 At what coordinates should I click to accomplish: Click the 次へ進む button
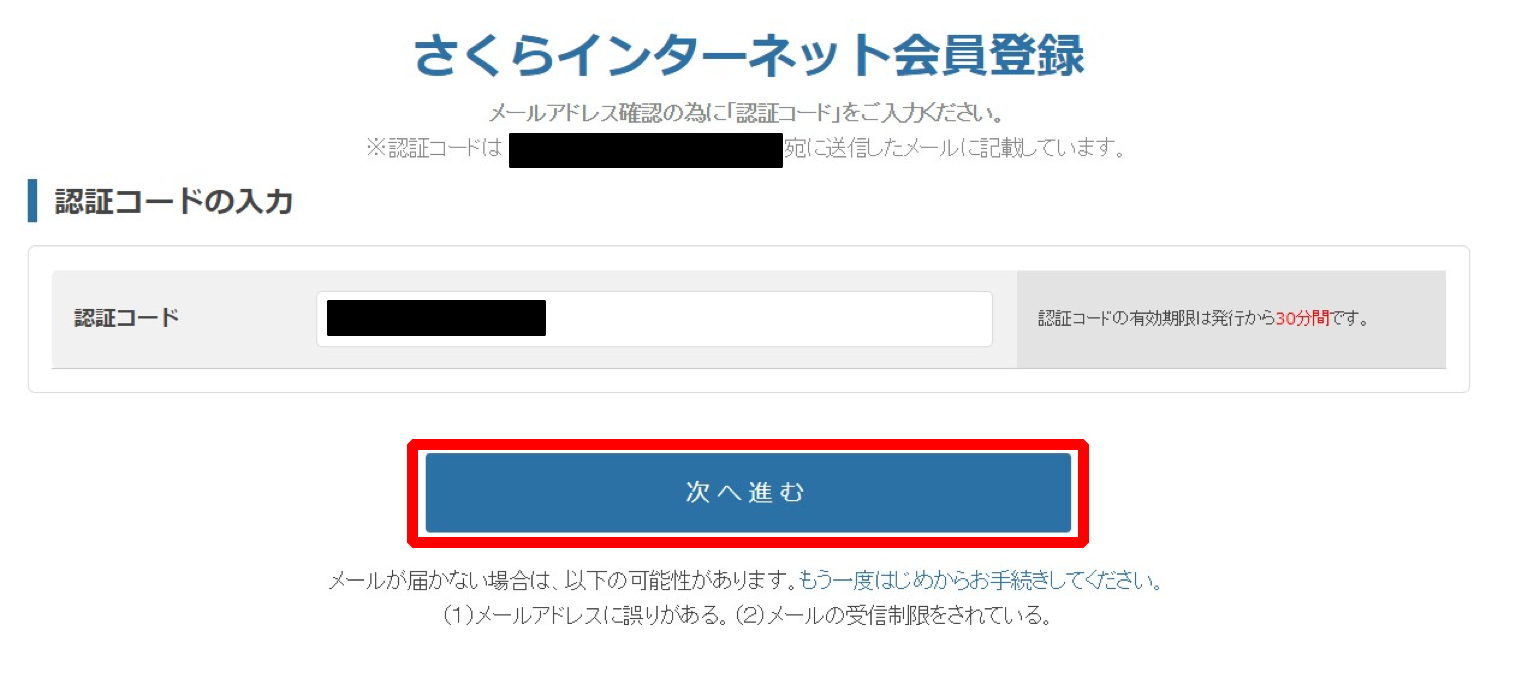pos(748,492)
